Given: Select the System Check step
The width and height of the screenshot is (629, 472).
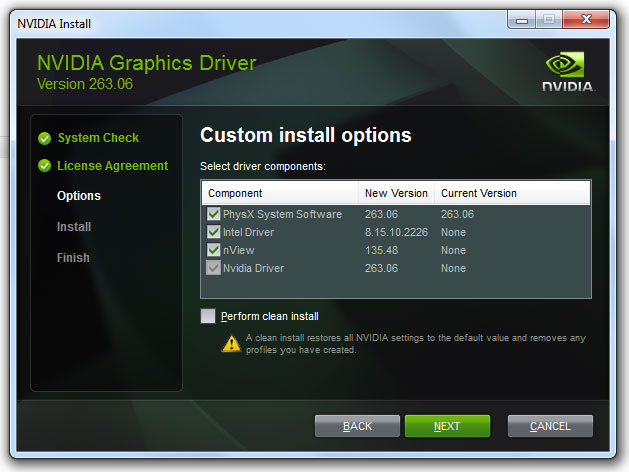Looking at the screenshot, I should click(98, 138).
